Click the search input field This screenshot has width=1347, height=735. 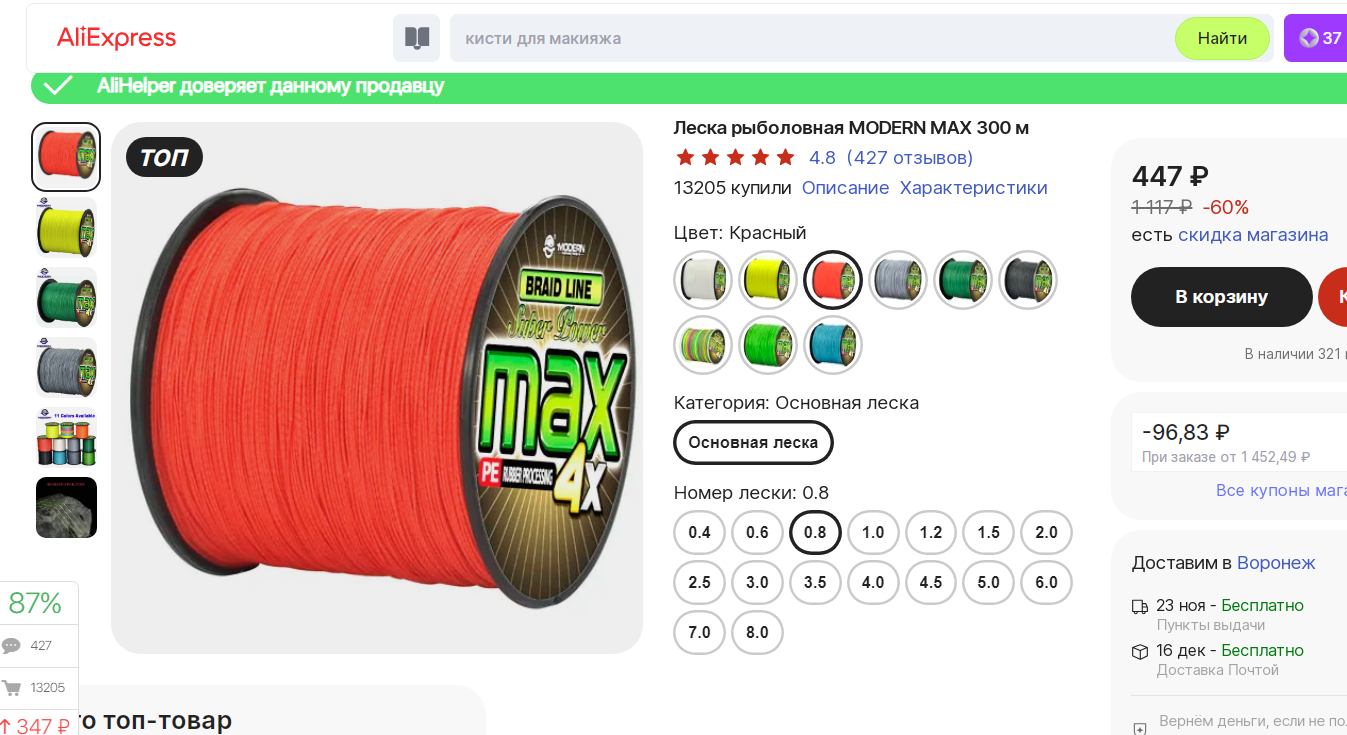(812, 39)
